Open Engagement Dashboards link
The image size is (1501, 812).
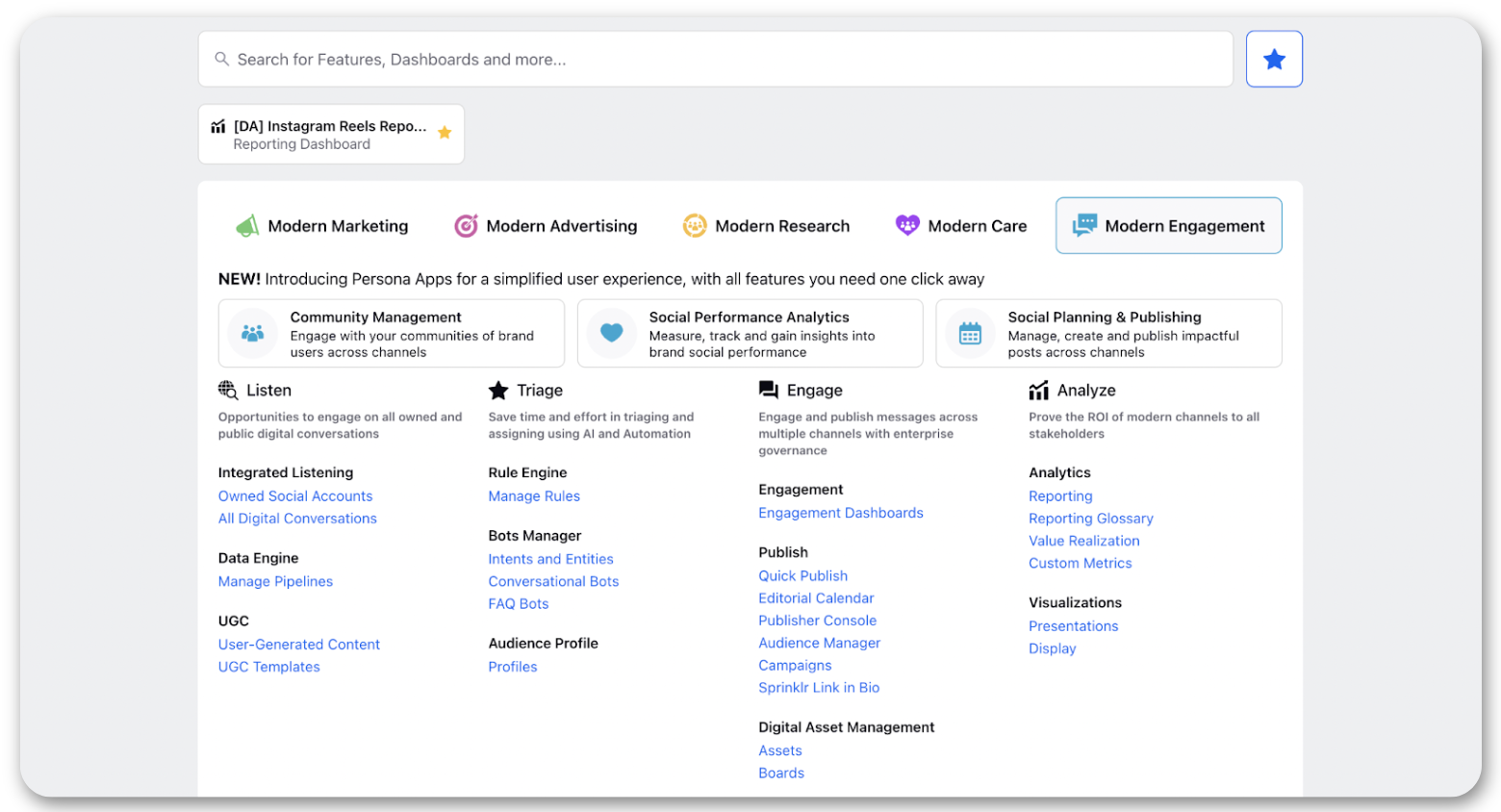[841, 513]
